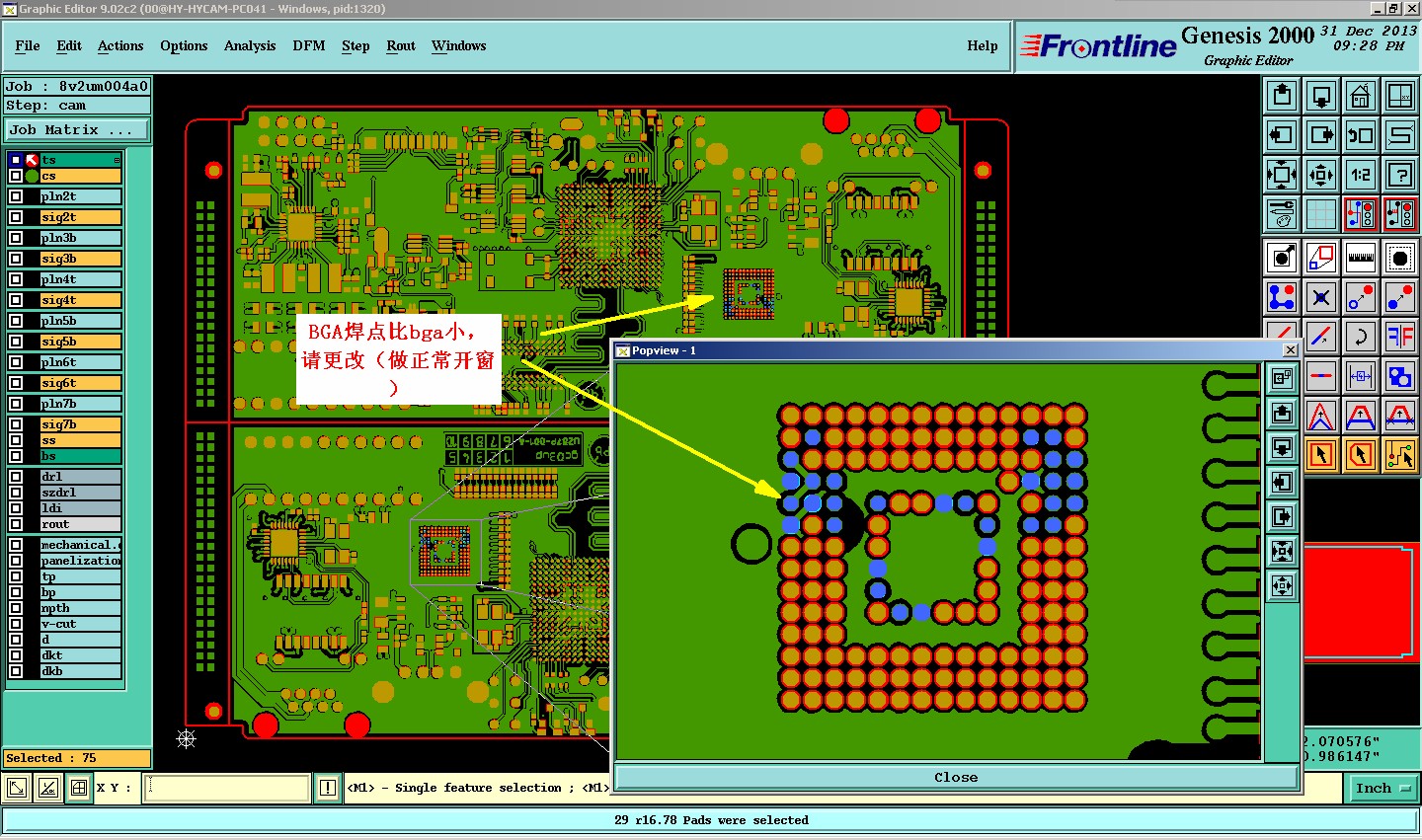Click the home view icon
The height and width of the screenshot is (840, 1422).
coord(1361,96)
